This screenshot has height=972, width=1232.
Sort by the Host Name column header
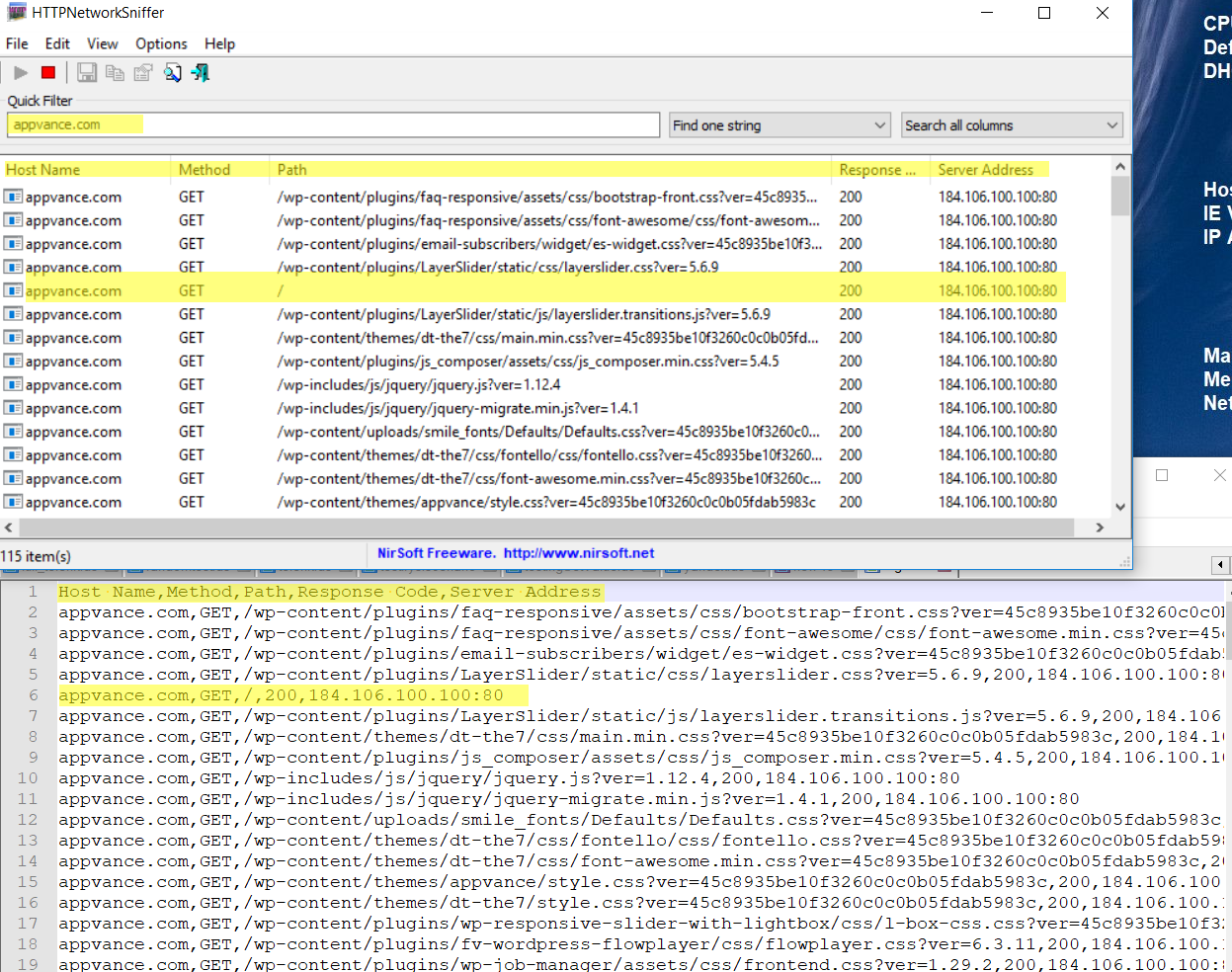(43, 170)
